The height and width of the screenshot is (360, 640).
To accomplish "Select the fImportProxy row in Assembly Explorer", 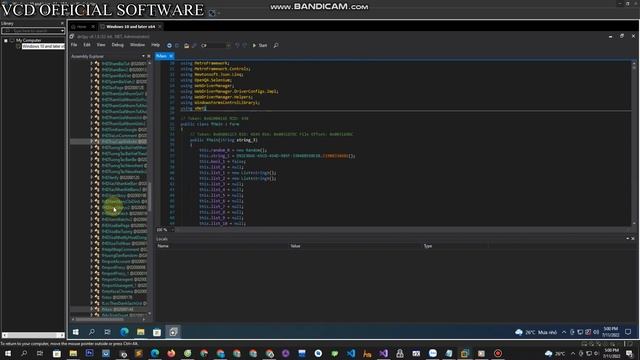I will coord(123,267).
